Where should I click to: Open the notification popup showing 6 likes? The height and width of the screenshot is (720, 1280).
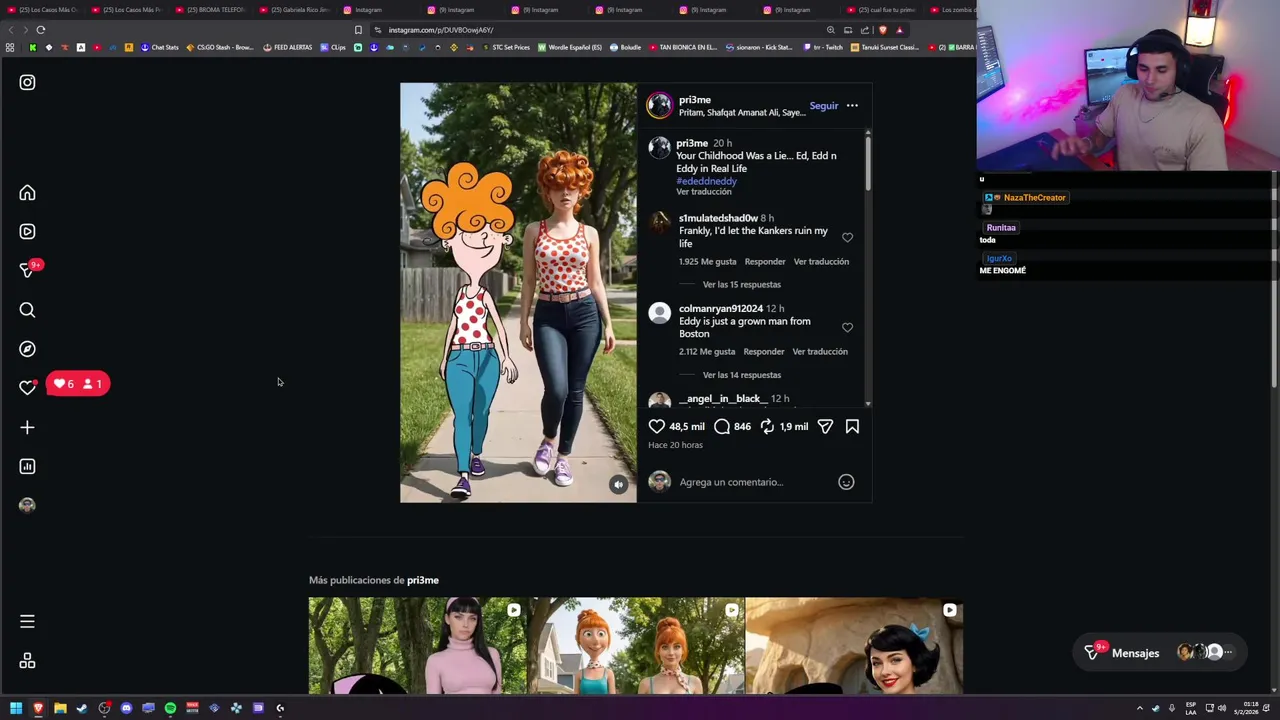point(78,384)
